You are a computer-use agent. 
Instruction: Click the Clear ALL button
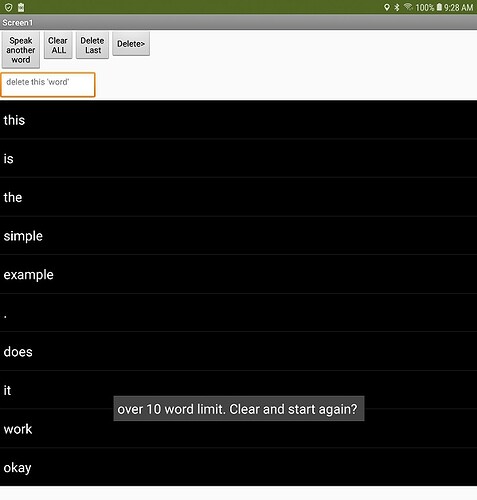[x=58, y=45]
